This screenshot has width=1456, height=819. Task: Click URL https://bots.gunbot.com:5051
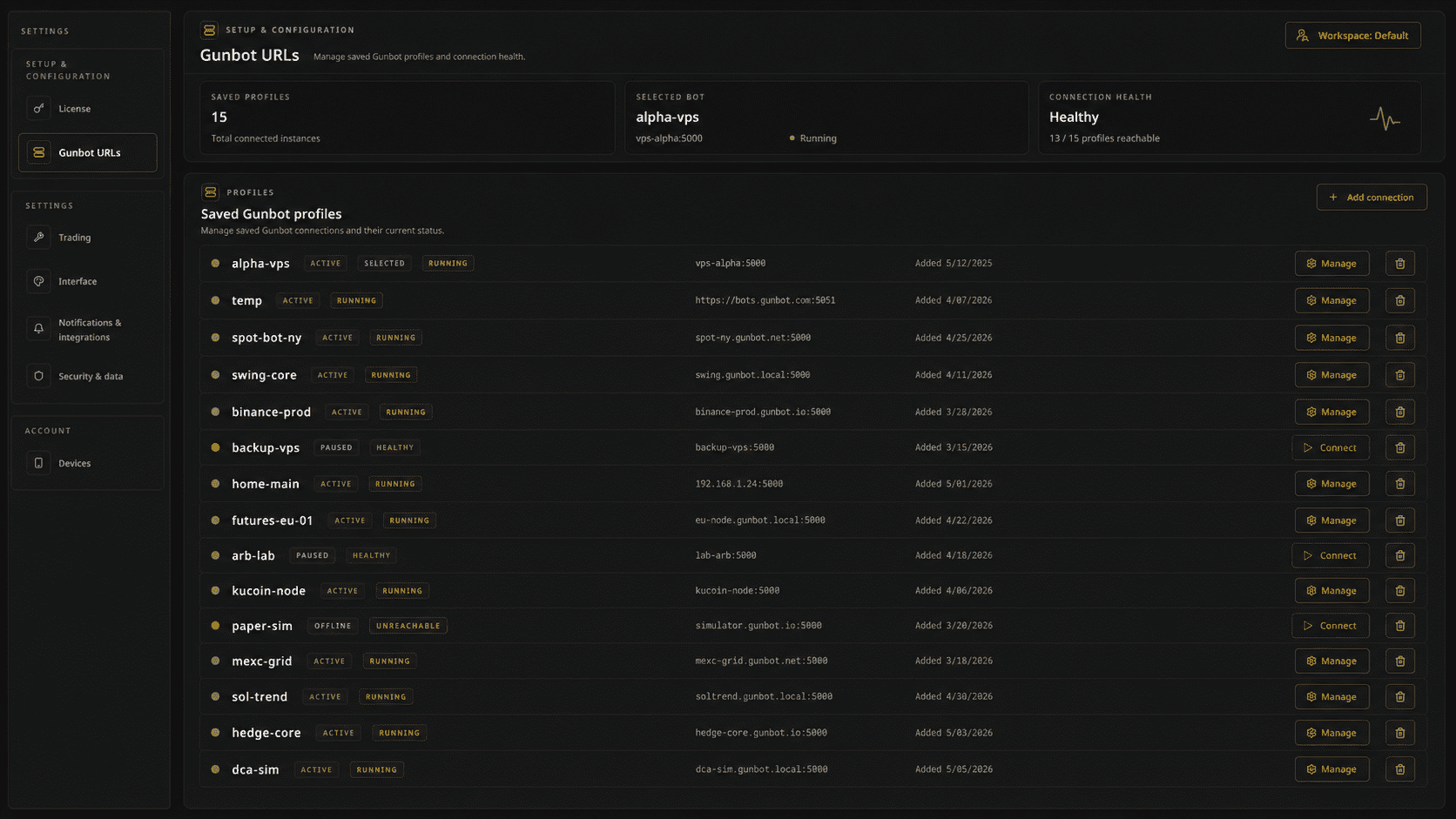point(765,300)
